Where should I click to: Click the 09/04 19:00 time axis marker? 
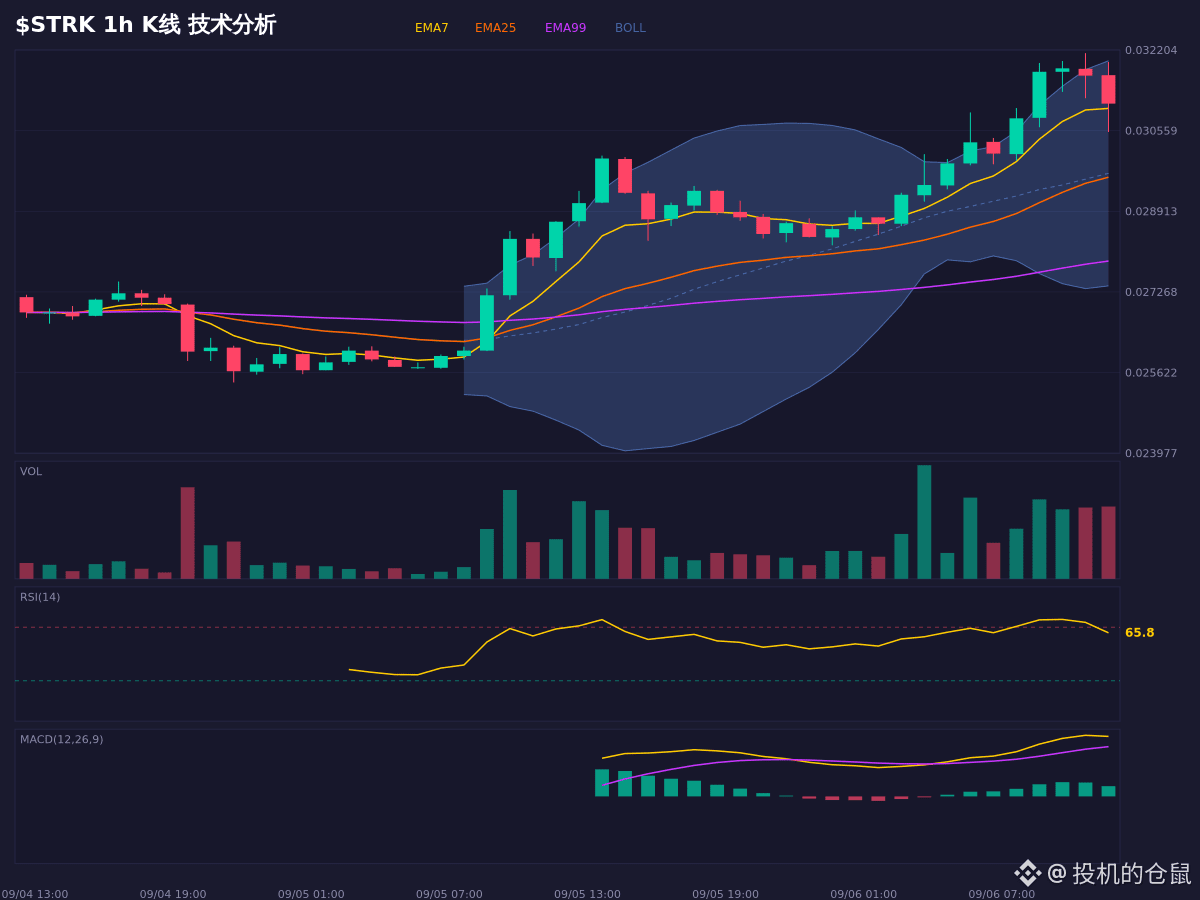173,894
